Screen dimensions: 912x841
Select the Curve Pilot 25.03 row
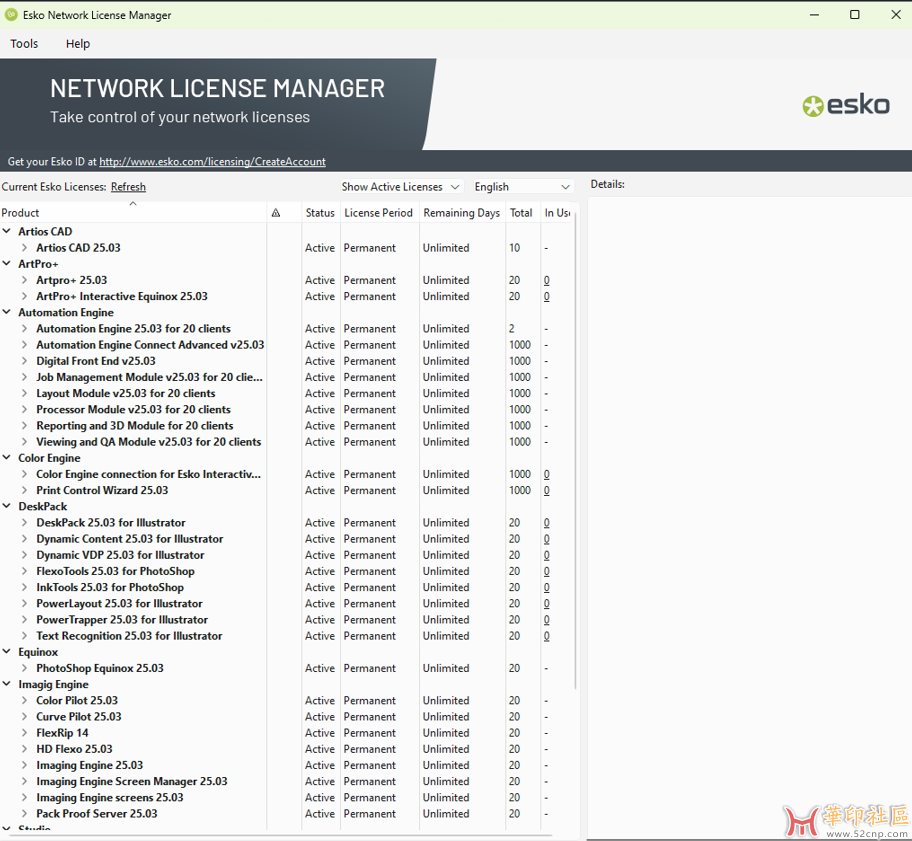[x=79, y=717]
